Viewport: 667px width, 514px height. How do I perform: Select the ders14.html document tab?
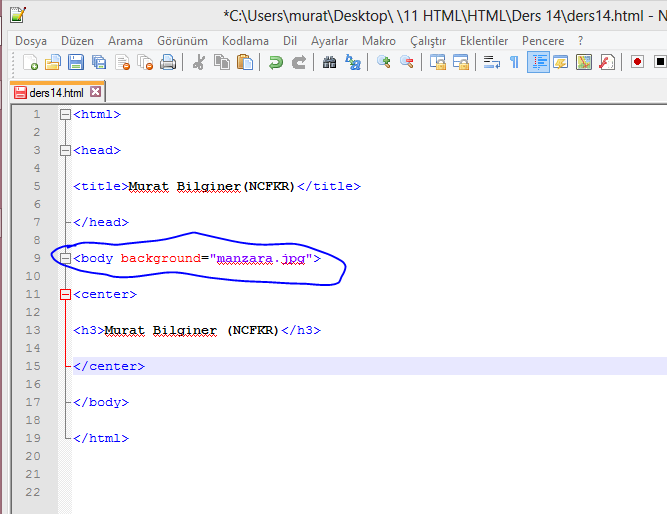point(56,92)
